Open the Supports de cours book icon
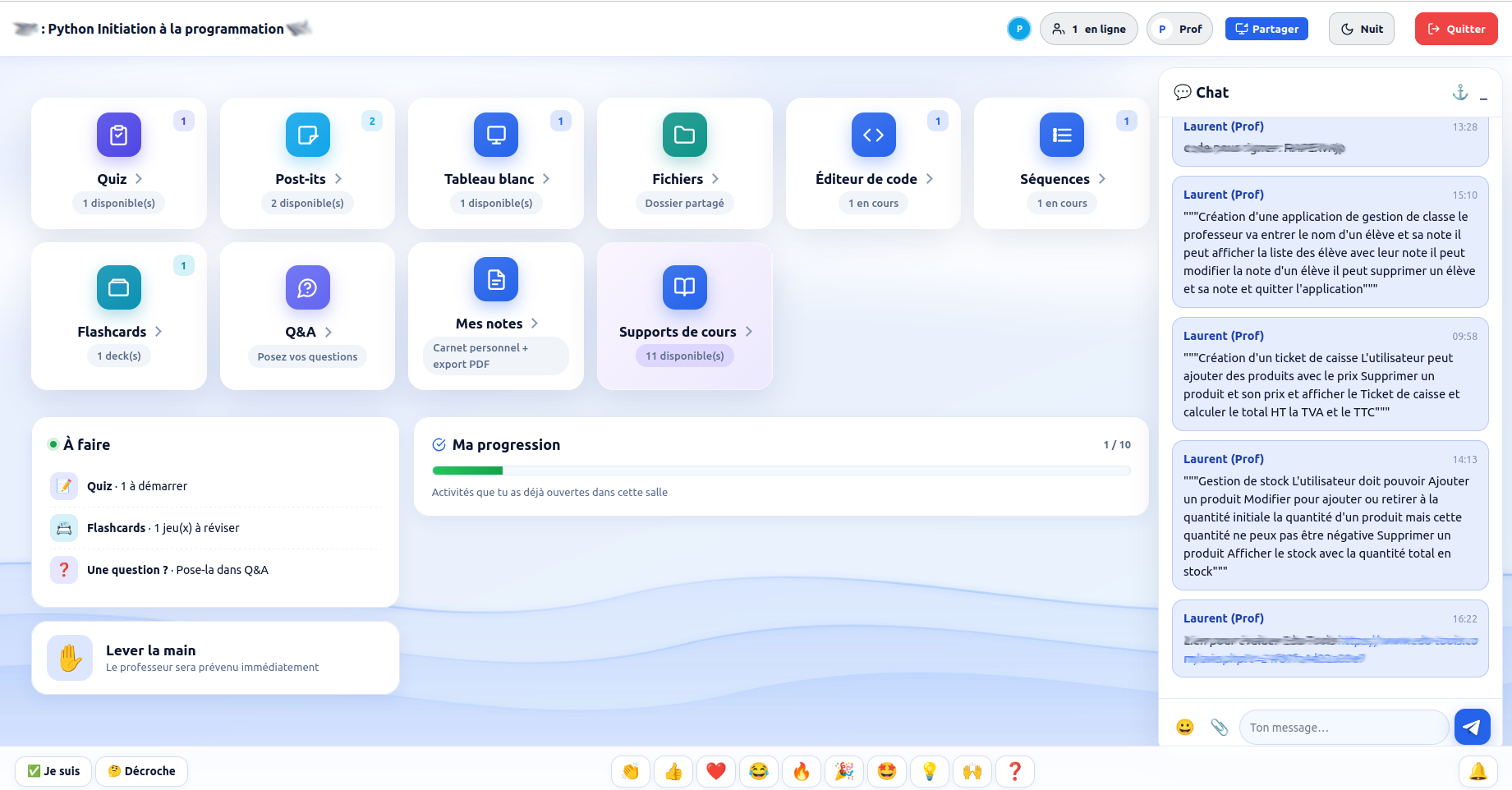Image resolution: width=1512 pixels, height=790 pixels. click(685, 287)
